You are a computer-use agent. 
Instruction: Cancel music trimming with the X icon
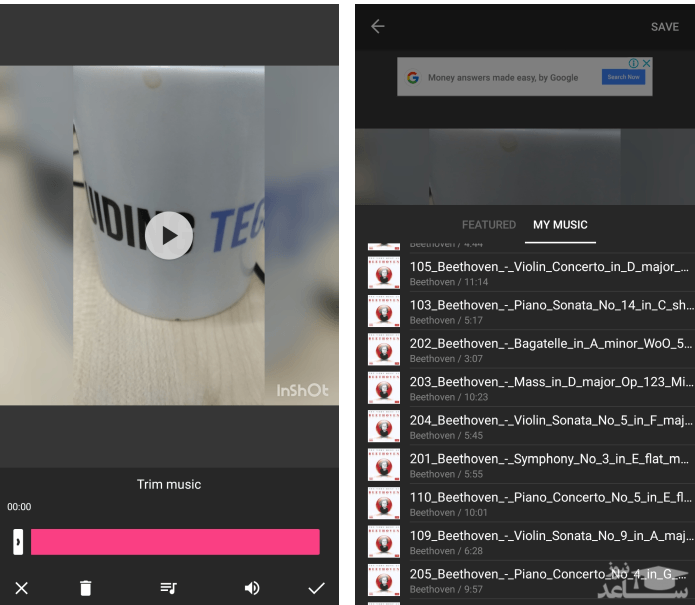pyautogui.click(x=21, y=588)
